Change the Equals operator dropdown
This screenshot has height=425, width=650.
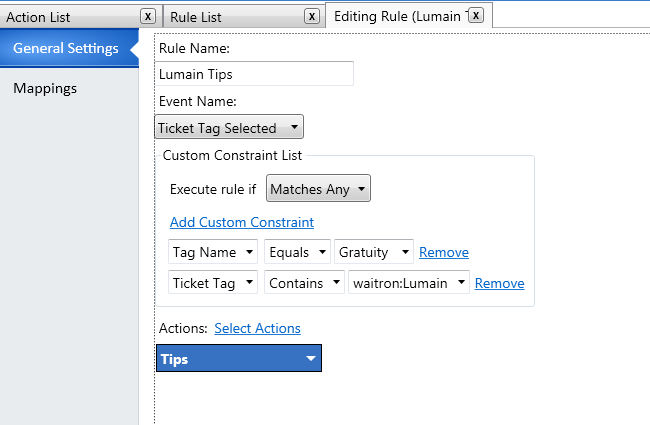click(x=297, y=253)
